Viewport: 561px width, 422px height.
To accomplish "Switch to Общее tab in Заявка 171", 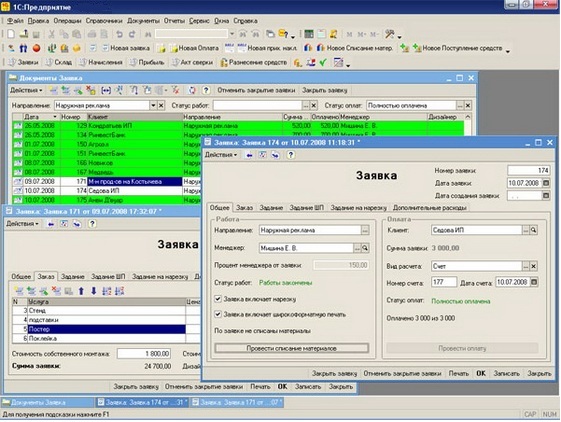I will [x=21, y=276].
